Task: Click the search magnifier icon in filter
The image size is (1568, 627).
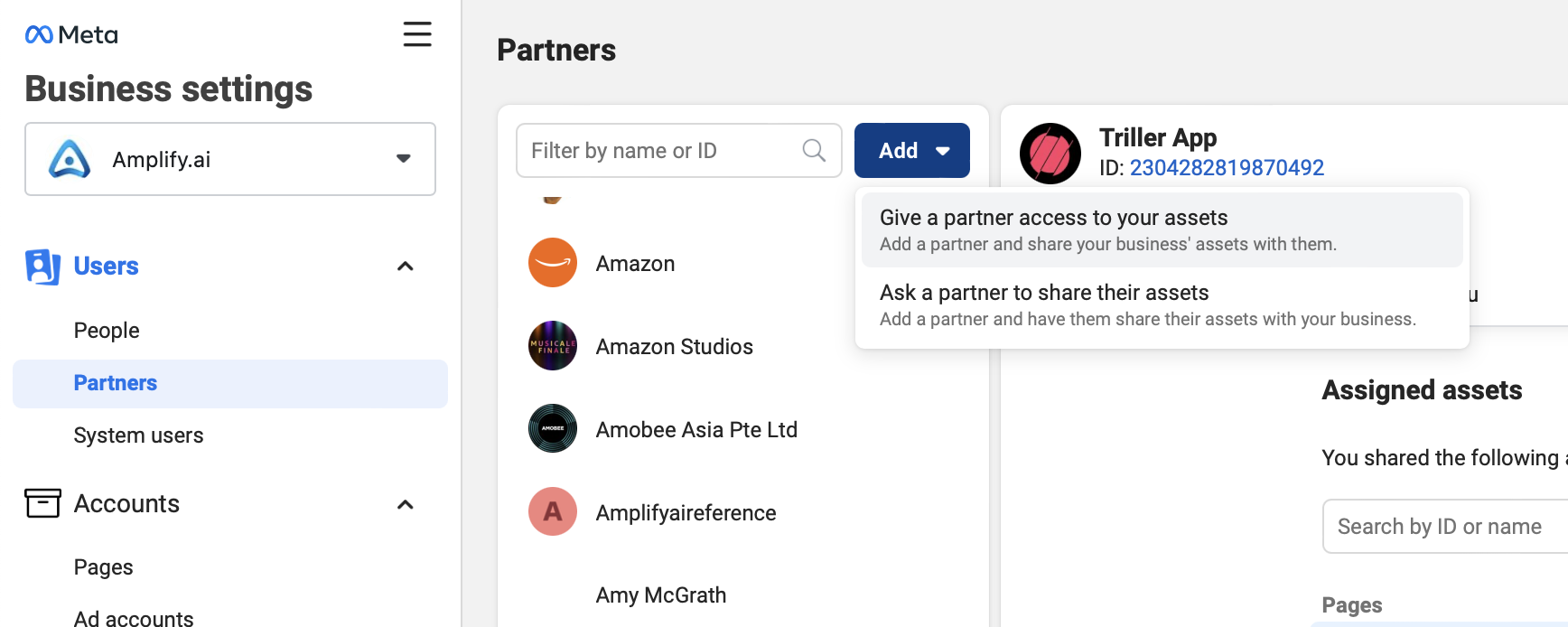Action: pos(814,150)
